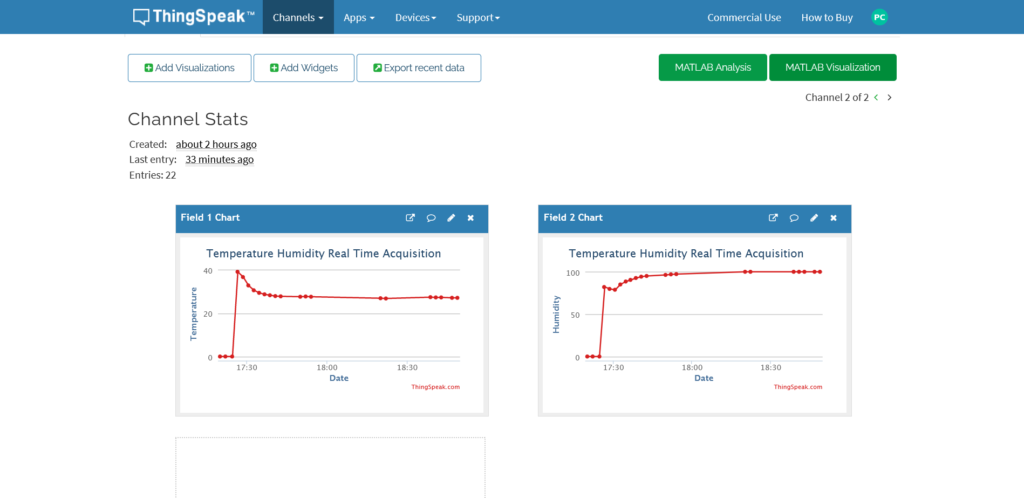This screenshot has width=1024, height=498.
Task: Open Field 2 Chart in new window icon
Action: click(773, 218)
